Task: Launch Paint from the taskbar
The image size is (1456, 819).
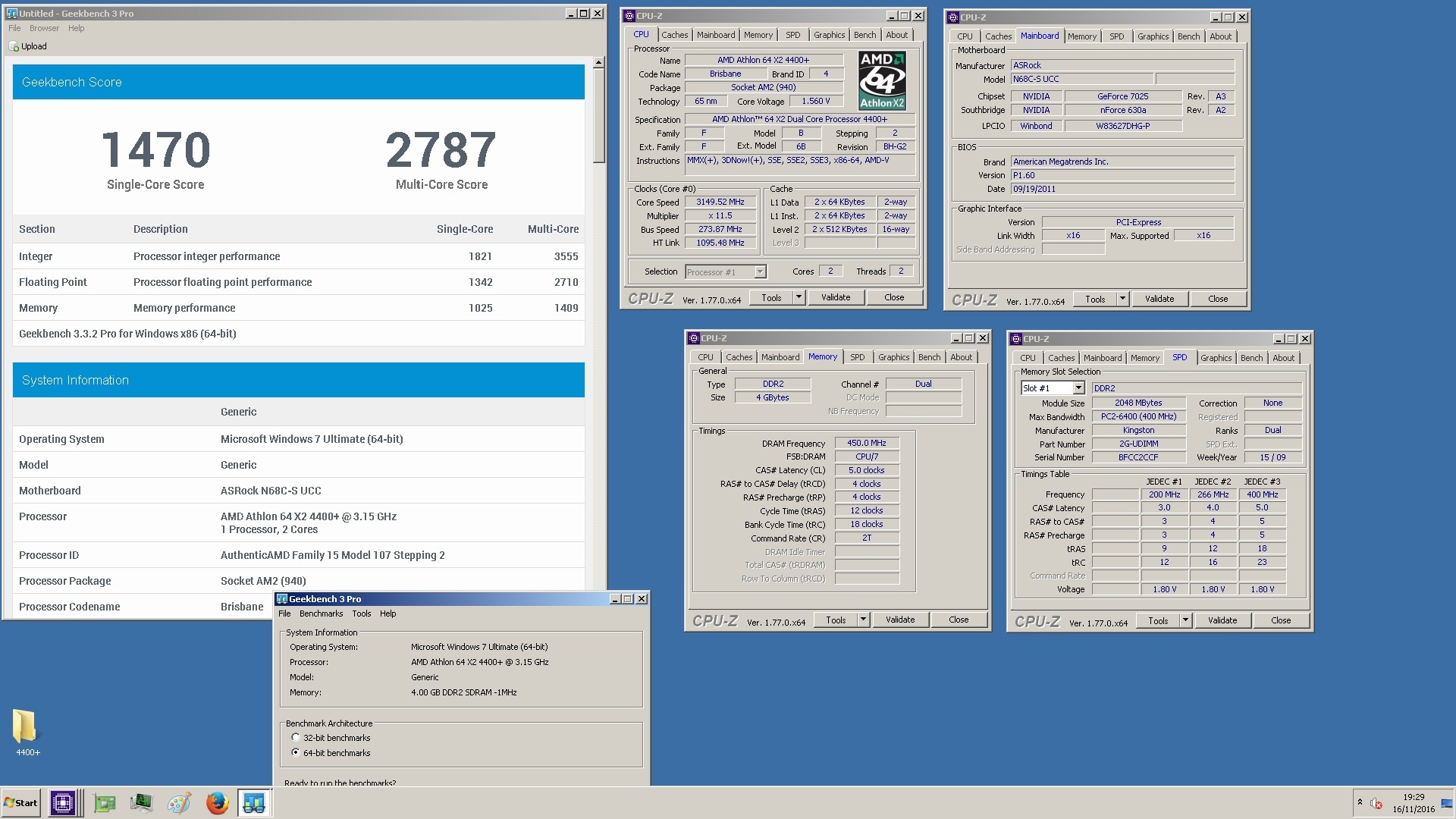Action: [179, 803]
